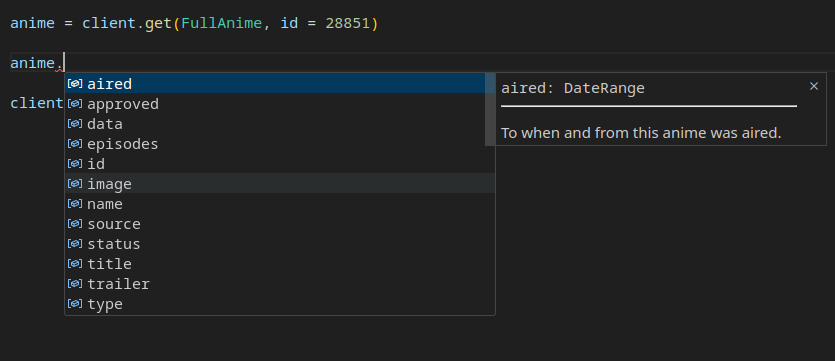
Task: Click the field icon beside trailer
Action: click(75, 284)
